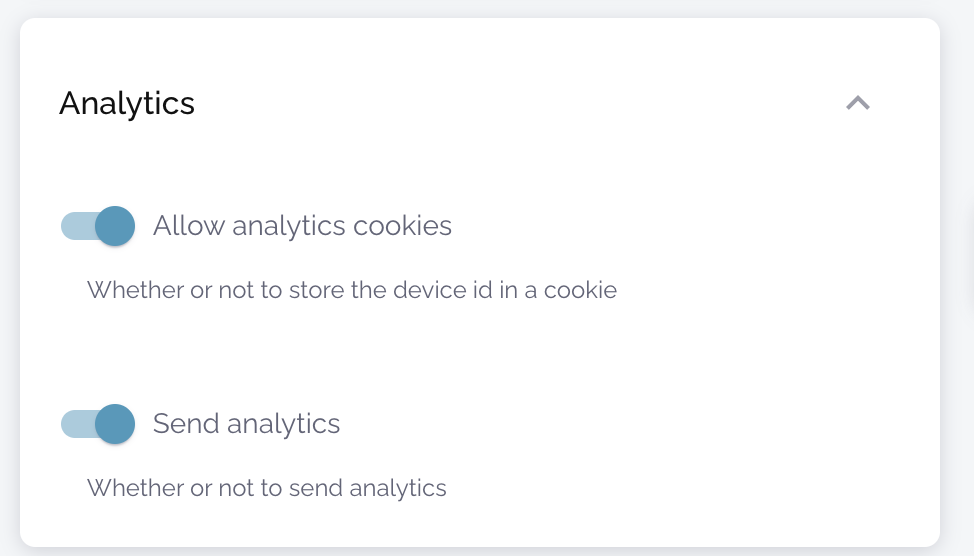The height and width of the screenshot is (556, 974).
Task: Click the 'Whether or not to send analytics' description
Action: click(x=266, y=488)
